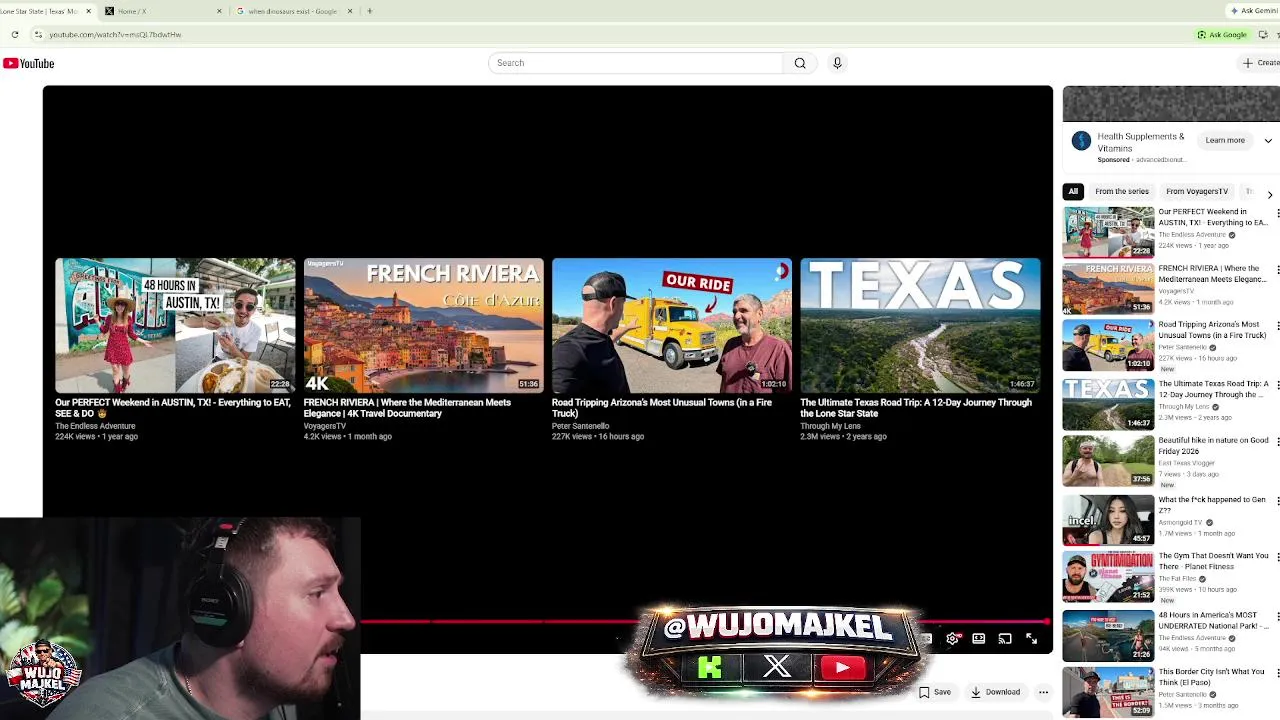Open options for Ultimate Texas Road Trip sidebar video
This screenshot has height=720, width=1280.
(1276, 385)
